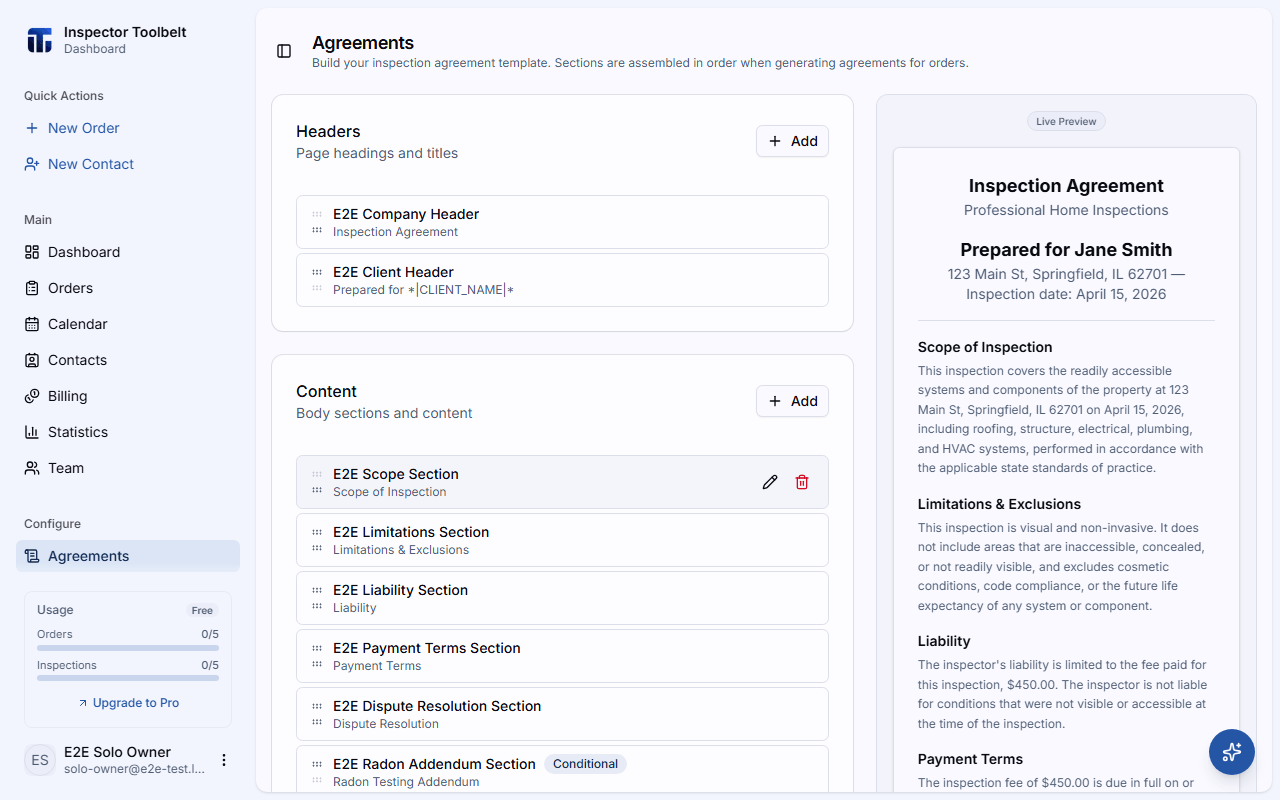Image resolution: width=1280 pixels, height=800 pixels.
Task: Select the E2E Liability Section row
Action: (562, 598)
